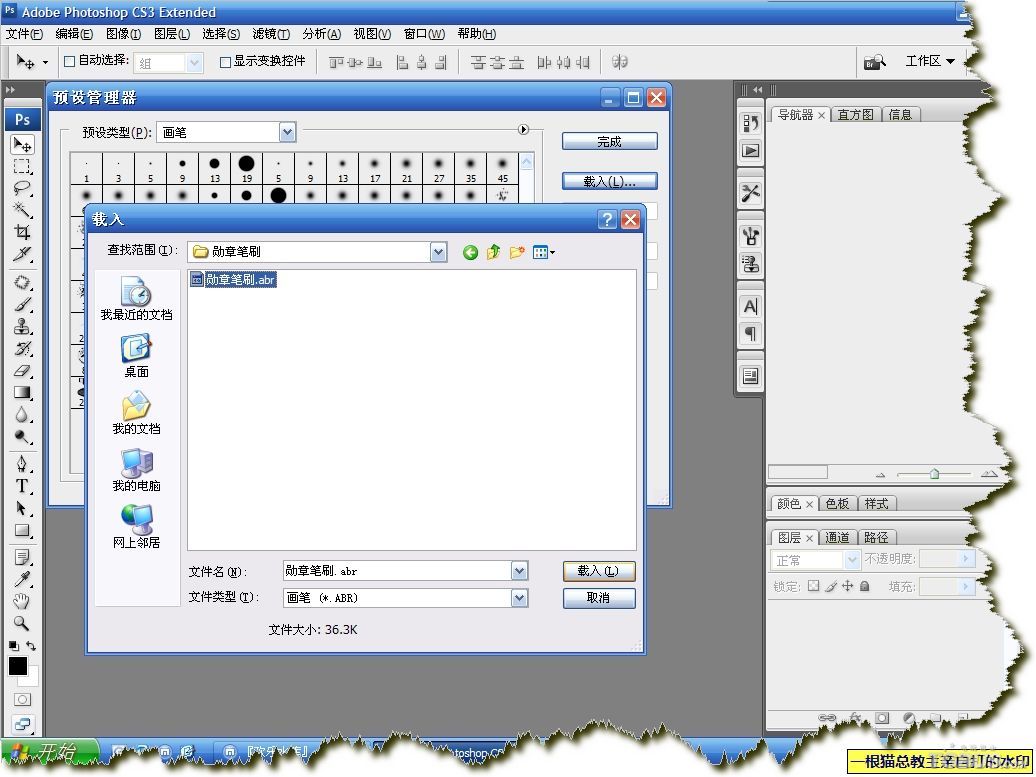Expand the 文件名 dropdown arrow
Screen dimensions: 1036x777
click(x=519, y=571)
